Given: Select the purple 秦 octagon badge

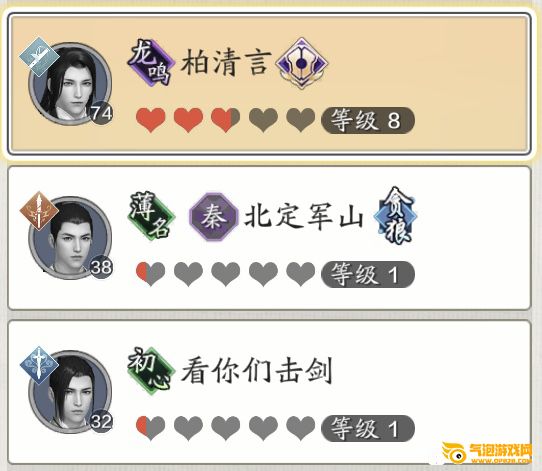Looking at the screenshot, I should pos(214,217).
